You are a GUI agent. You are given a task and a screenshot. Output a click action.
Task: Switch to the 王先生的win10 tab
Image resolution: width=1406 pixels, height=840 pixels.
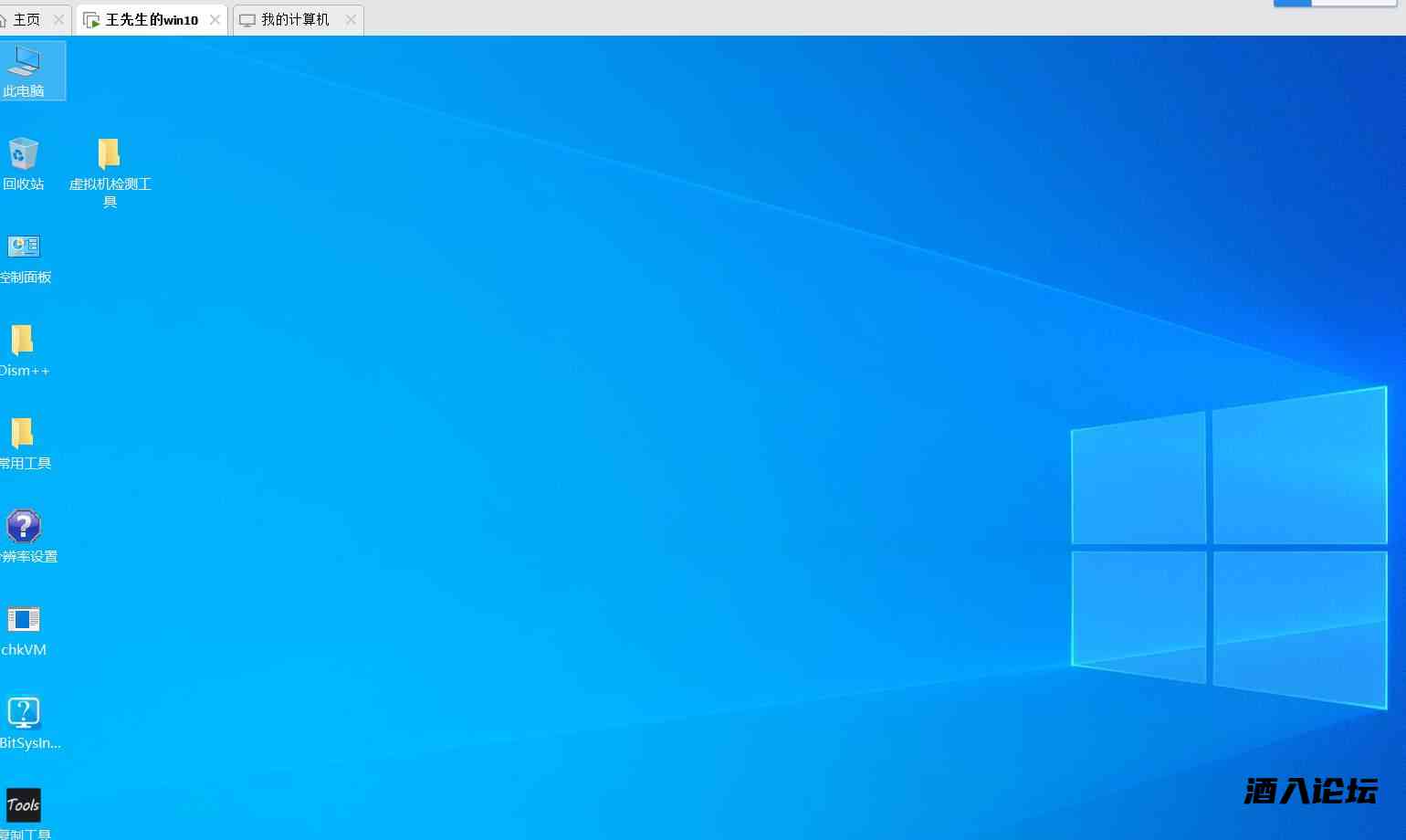pyautogui.click(x=152, y=19)
